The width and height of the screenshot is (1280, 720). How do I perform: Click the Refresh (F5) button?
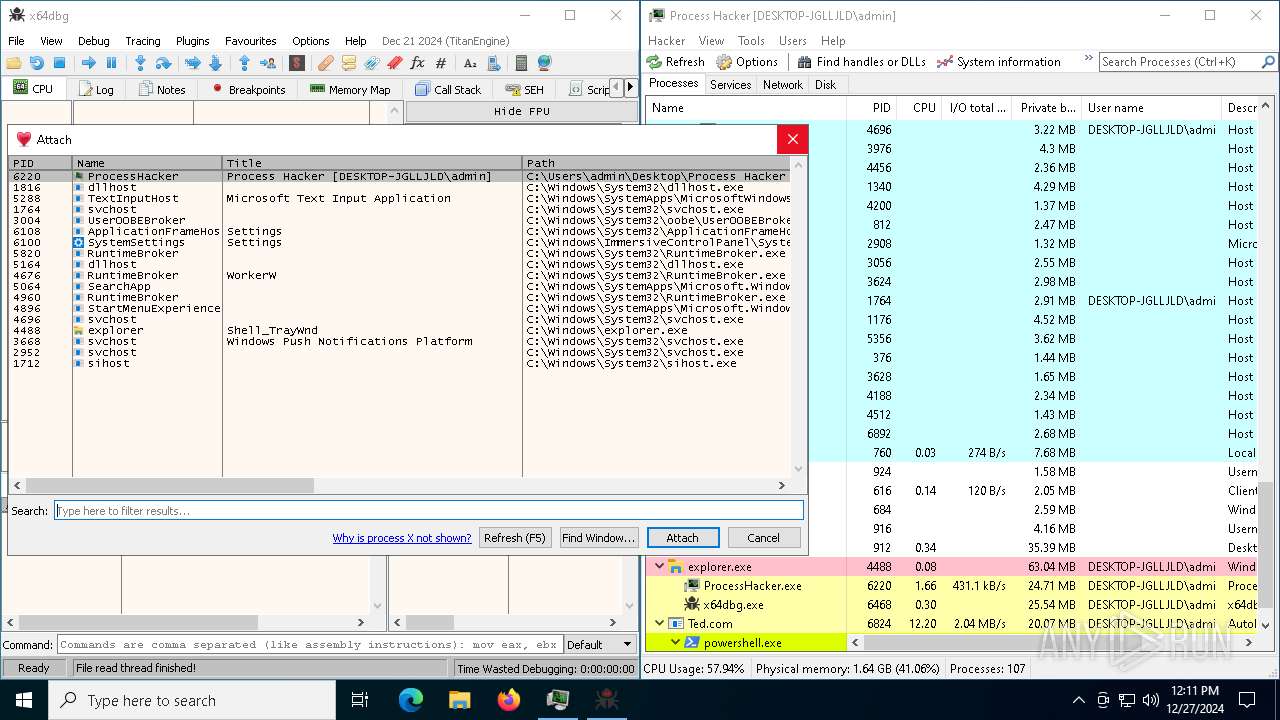click(x=515, y=538)
